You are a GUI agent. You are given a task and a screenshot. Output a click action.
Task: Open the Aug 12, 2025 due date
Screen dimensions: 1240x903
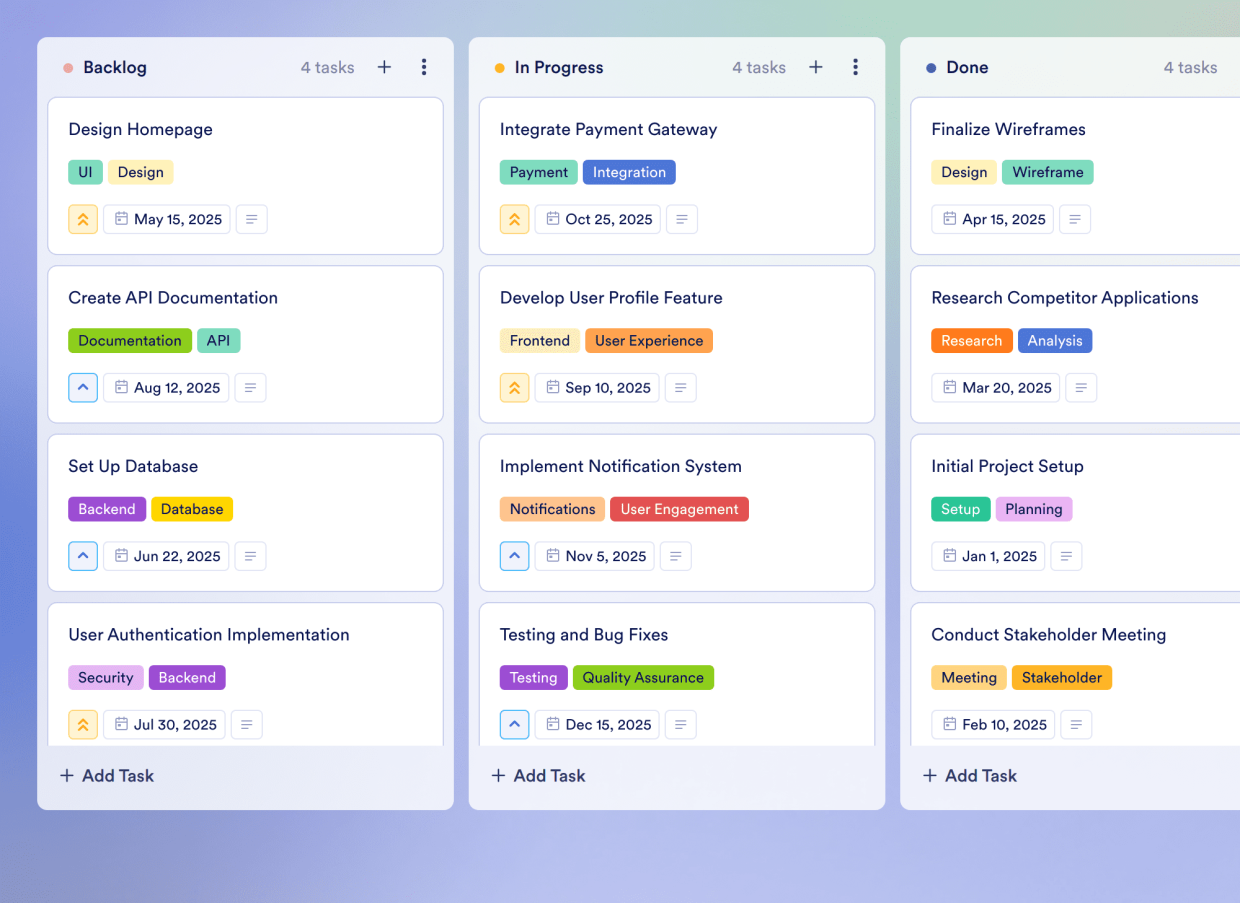[166, 387]
